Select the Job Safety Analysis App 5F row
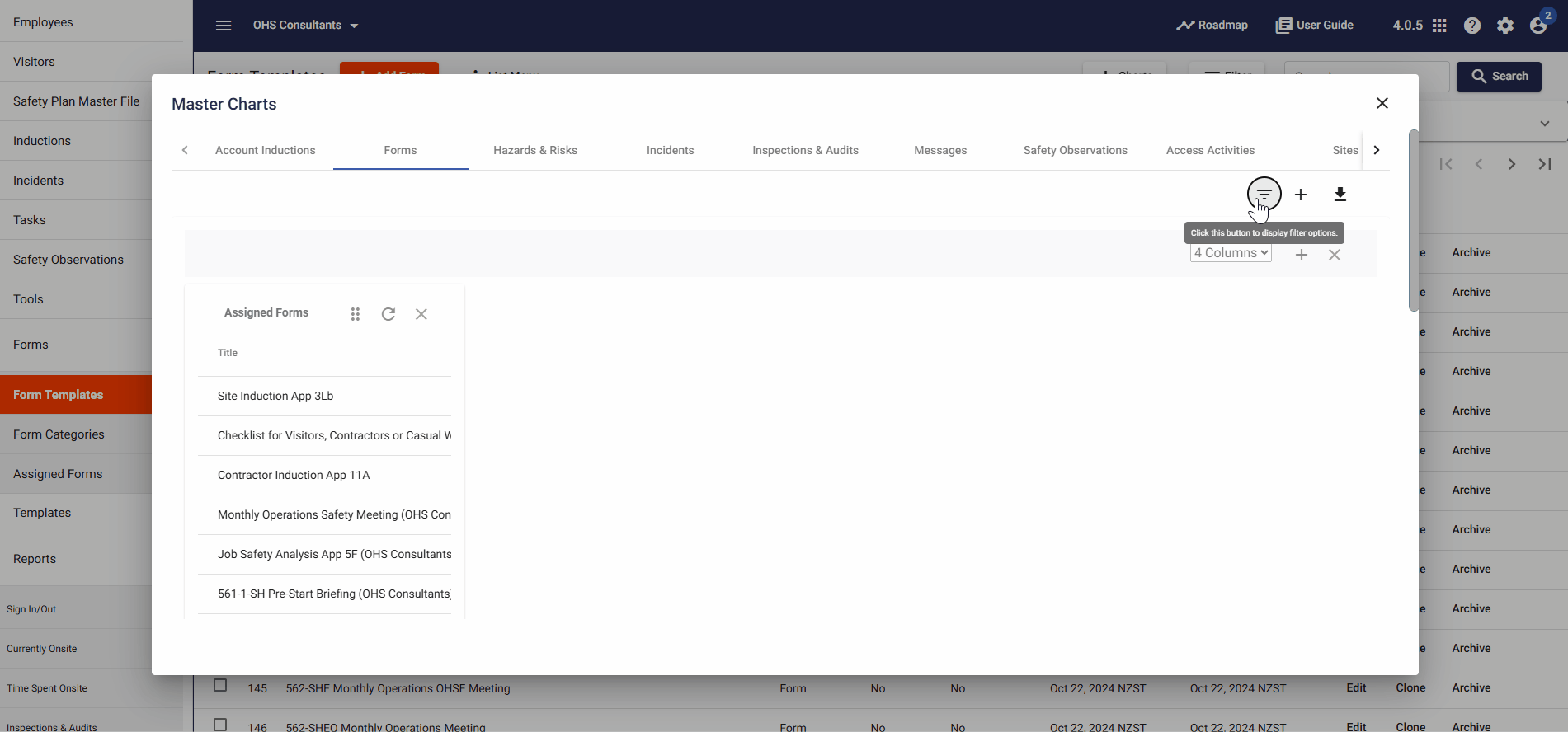This screenshot has height=732, width=1568. (324, 554)
